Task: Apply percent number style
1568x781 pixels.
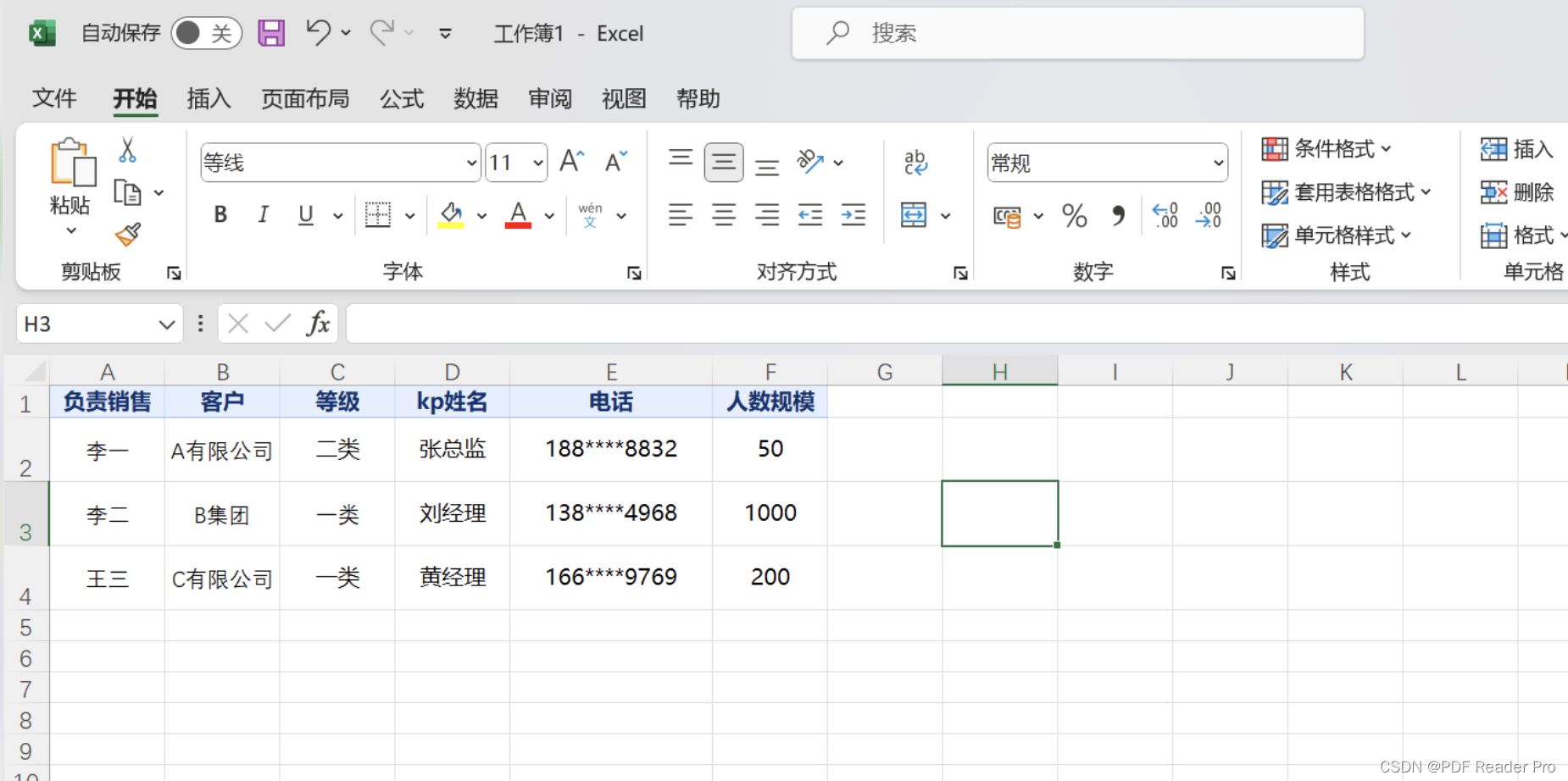Action: [1073, 216]
